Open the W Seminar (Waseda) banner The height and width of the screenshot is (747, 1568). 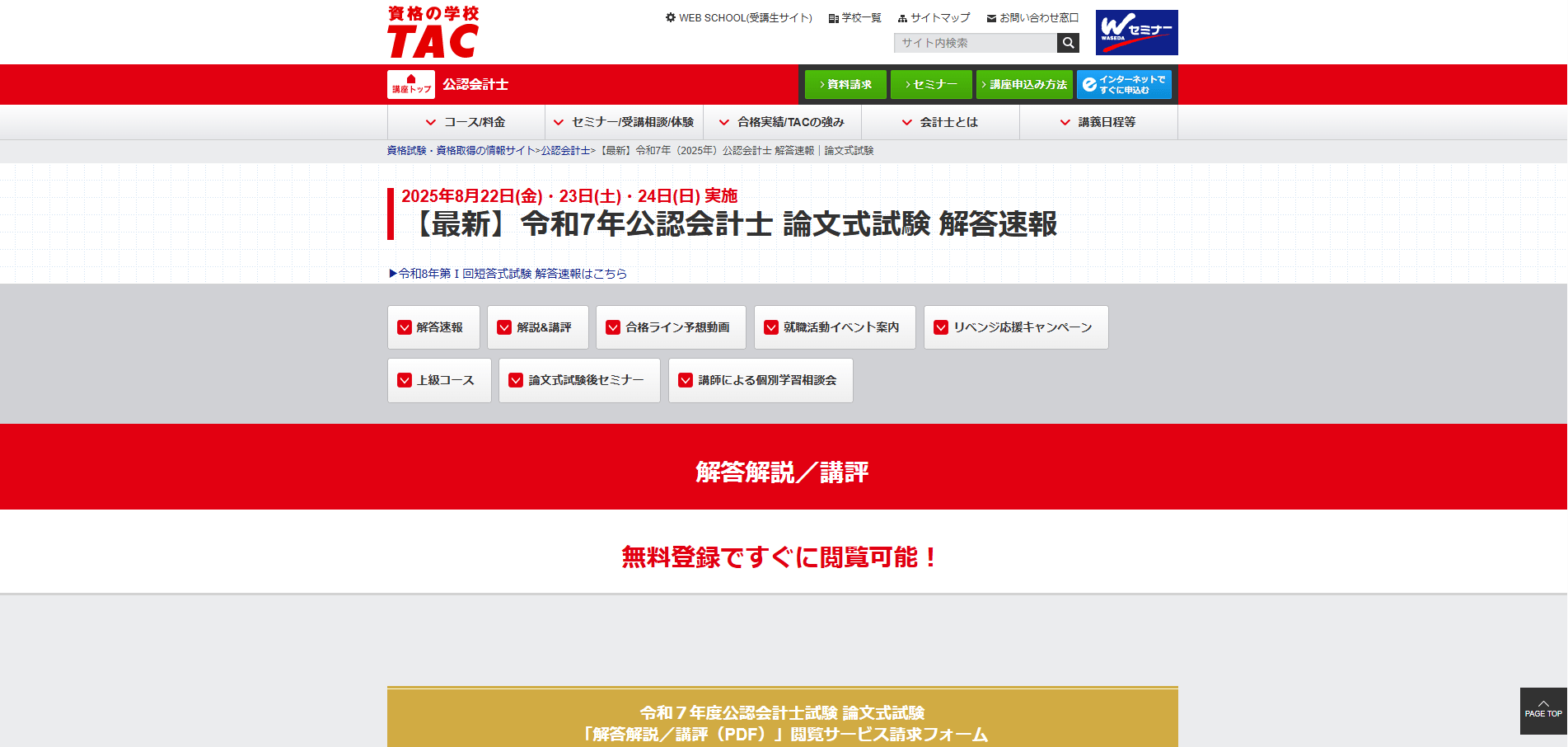[x=1136, y=33]
